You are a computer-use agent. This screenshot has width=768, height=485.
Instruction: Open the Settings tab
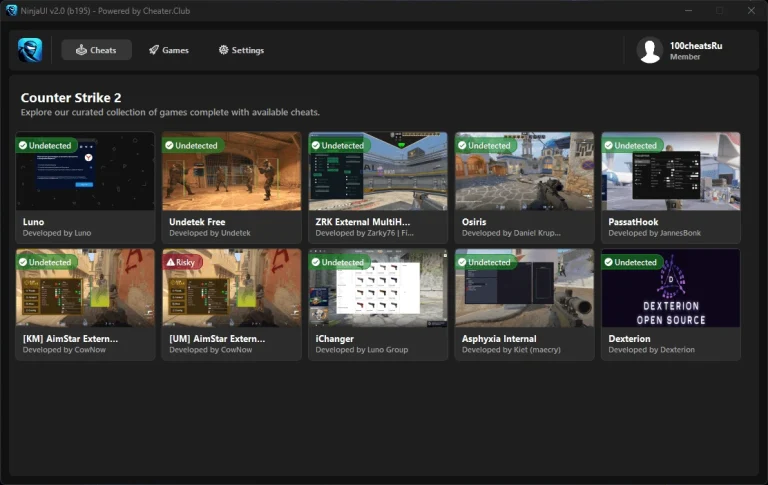[x=241, y=50]
